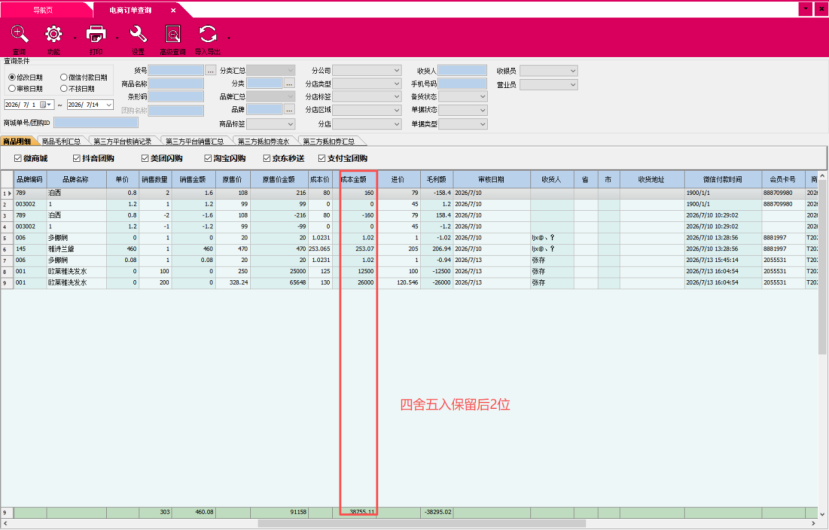Sort by the 成本金额 column header
The height and width of the screenshot is (530, 829).
(354, 179)
